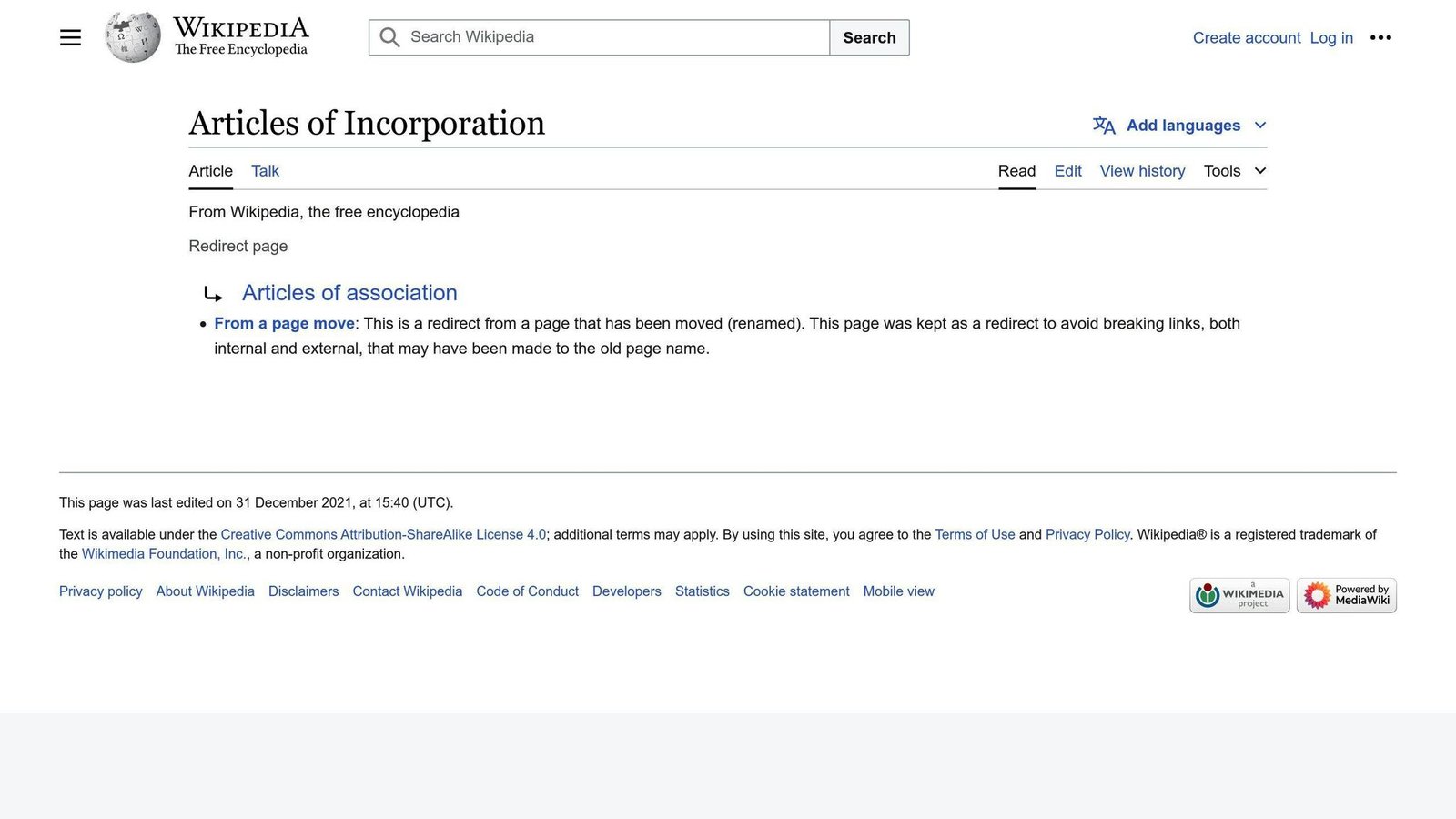Click the last edited 31 December 2021 text

pyautogui.click(x=256, y=502)
